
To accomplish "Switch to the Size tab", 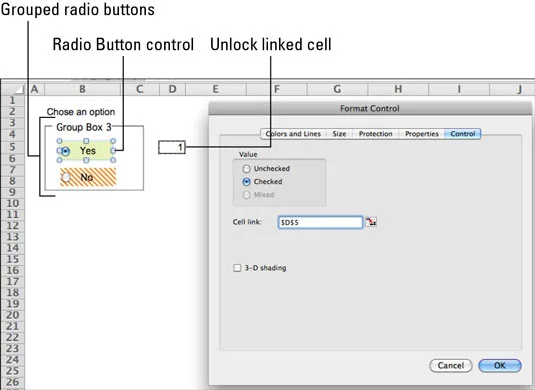I will point(339,134).
